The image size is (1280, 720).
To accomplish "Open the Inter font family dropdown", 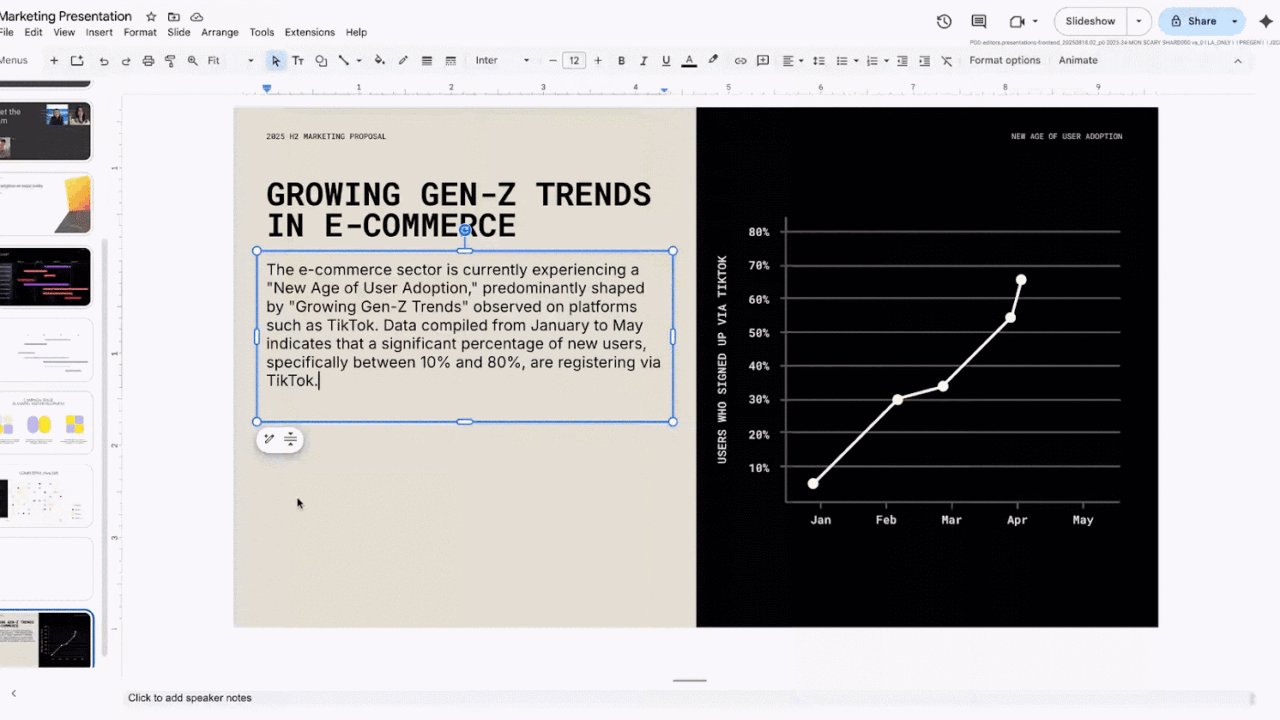I will click(x=503, y=61).
